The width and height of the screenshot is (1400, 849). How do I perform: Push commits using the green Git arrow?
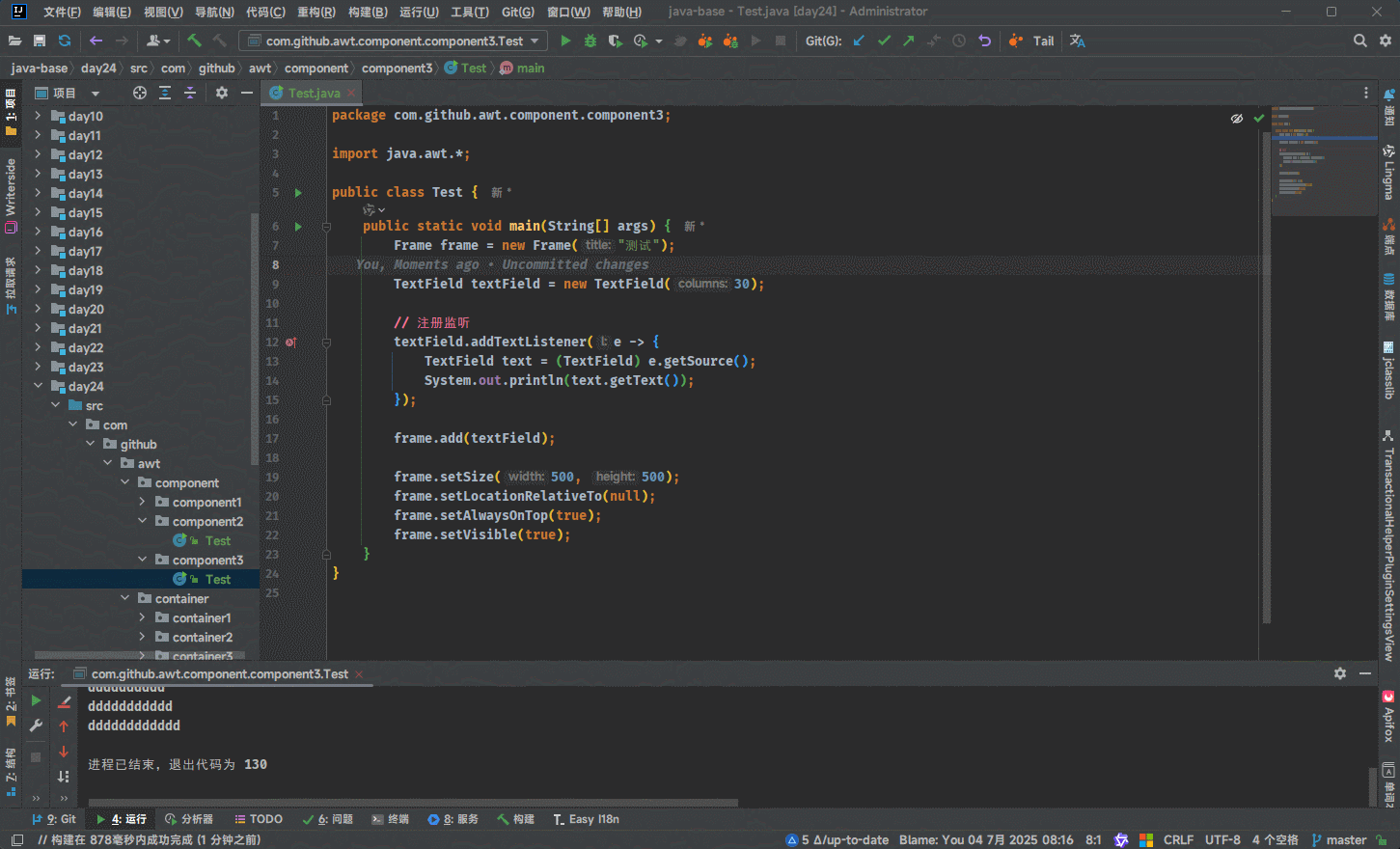tap(908, 41)
